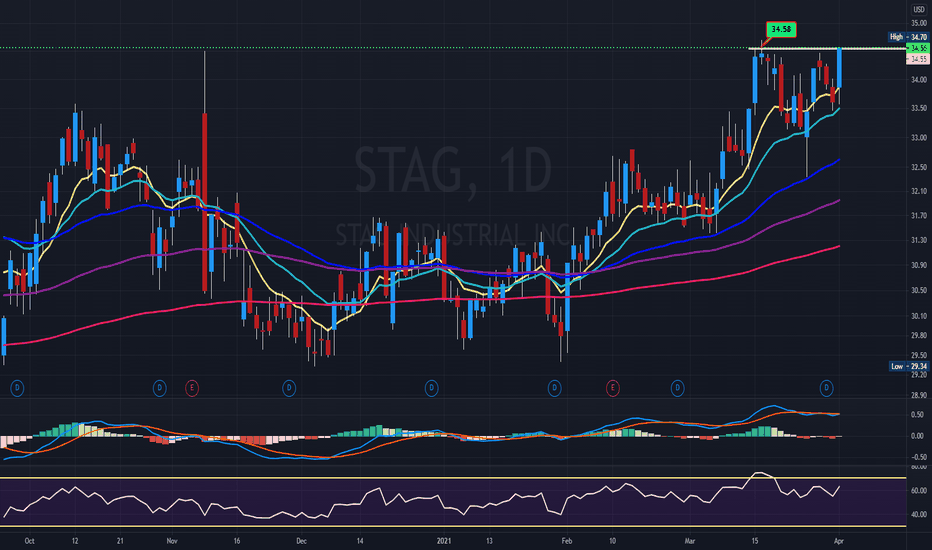
Task: Click the Dec label on the time axis
Action: (301, 541)
